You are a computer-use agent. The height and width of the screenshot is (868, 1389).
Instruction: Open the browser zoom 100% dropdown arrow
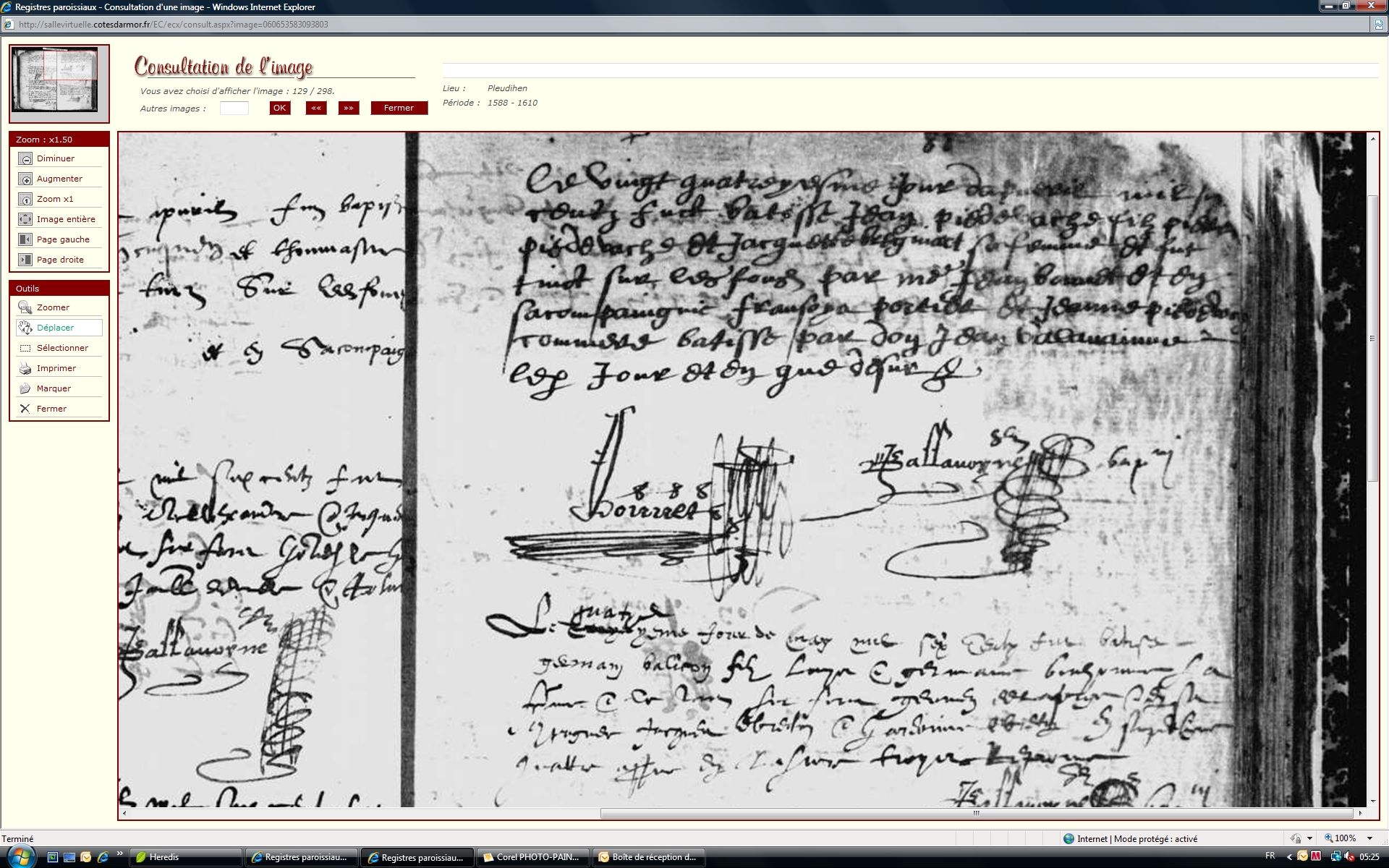[x=1369, y=838]
